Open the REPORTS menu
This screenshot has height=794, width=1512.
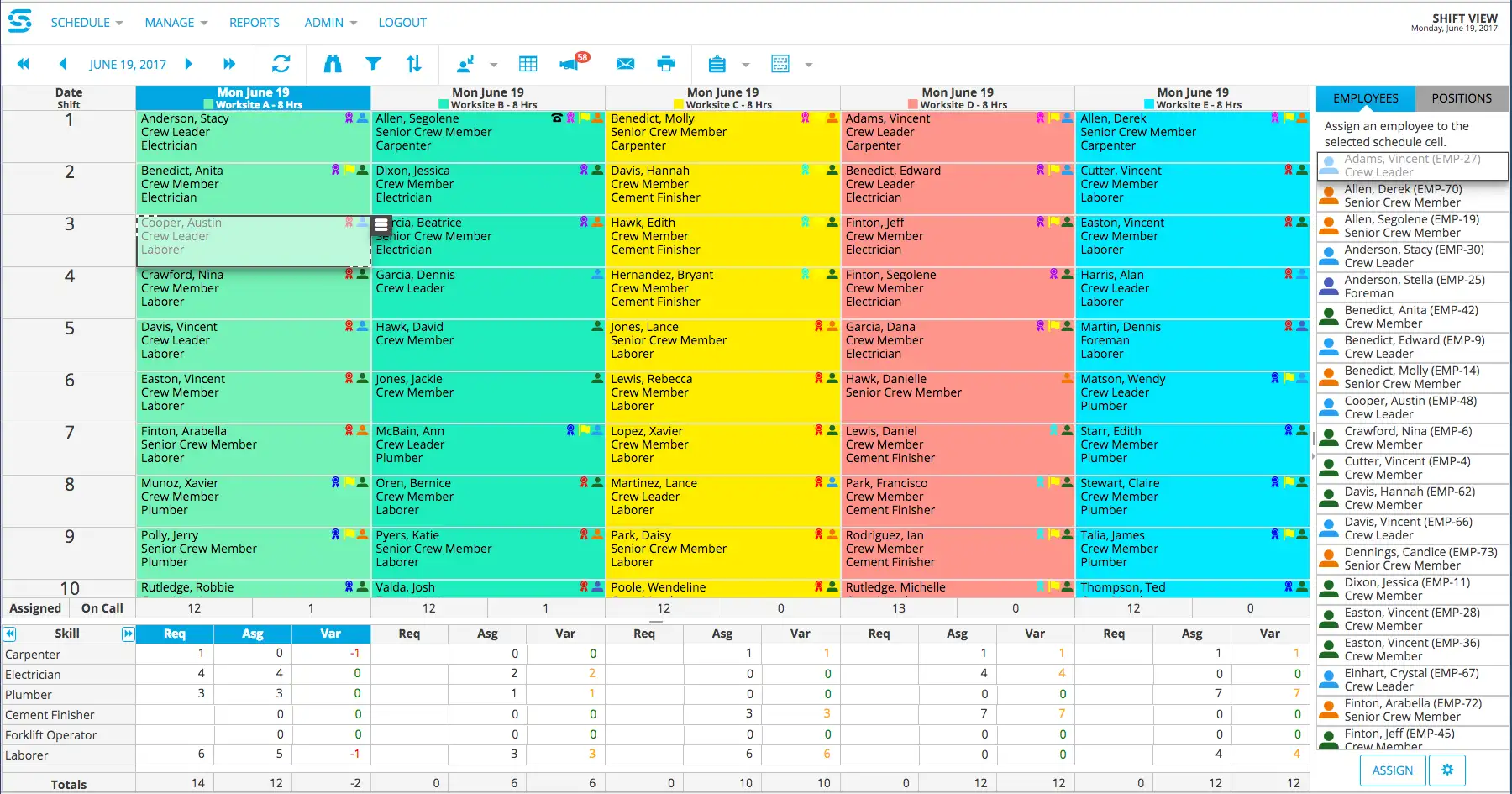coord(255,23)
